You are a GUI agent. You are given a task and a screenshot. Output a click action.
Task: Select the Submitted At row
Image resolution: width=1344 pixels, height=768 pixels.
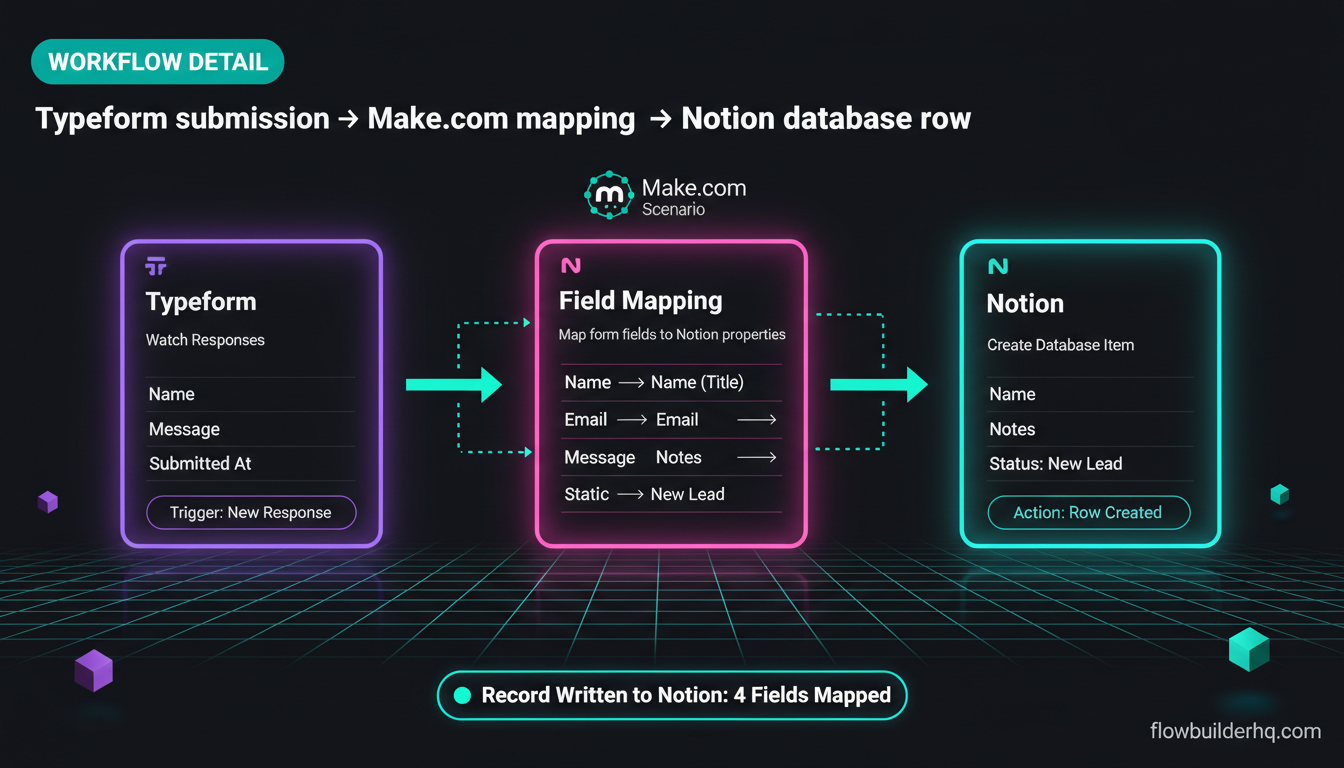pos(250,463)
